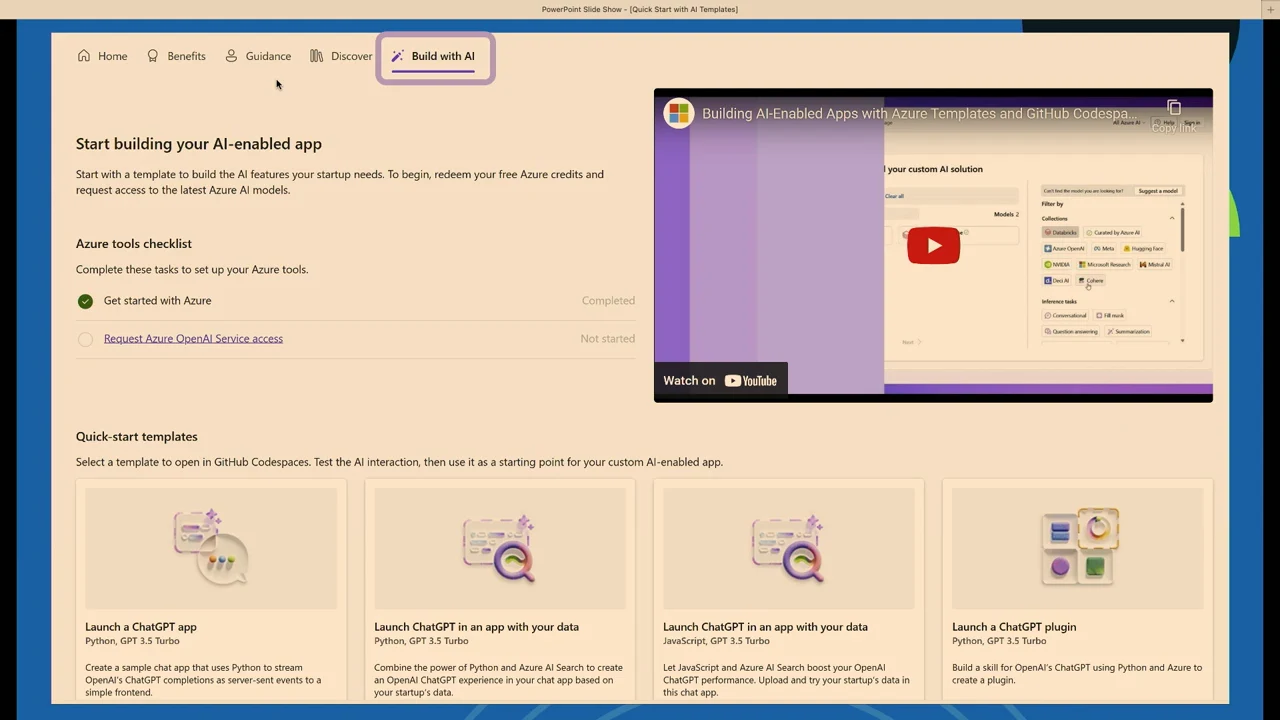
Task: Click the 'Python, GPT 3.5 Turbo' label under ChatGPT plugin
Action: 999,641
